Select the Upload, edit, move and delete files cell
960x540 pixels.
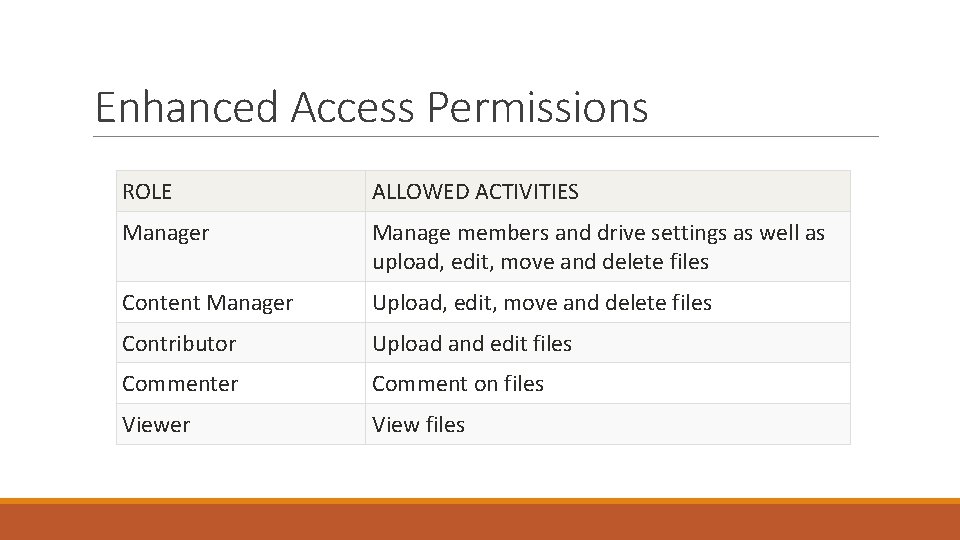pyautogui.click(x=607, y=302)
